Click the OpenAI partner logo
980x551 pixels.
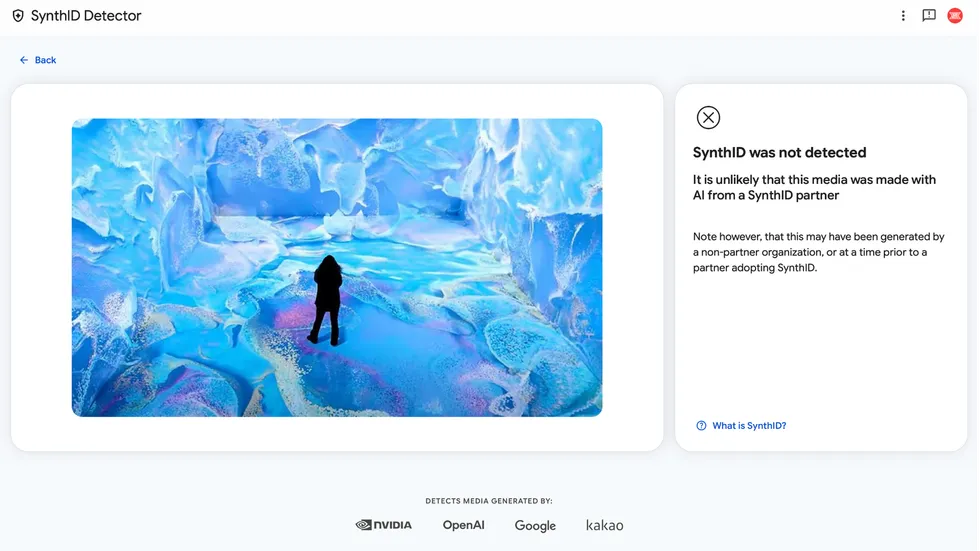463,525
